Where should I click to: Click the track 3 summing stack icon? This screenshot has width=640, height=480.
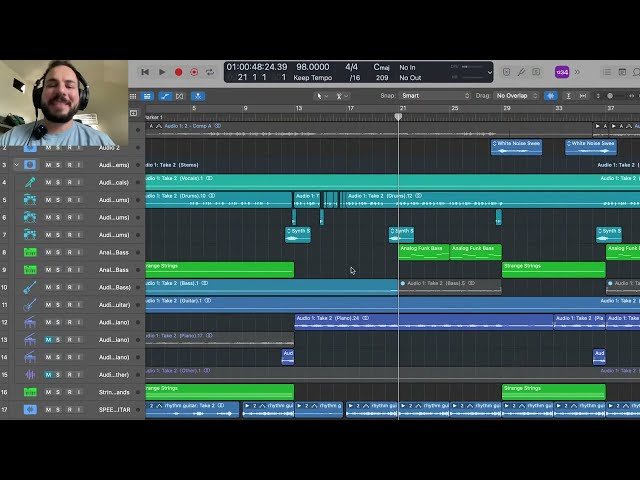(x=30, y=165)
